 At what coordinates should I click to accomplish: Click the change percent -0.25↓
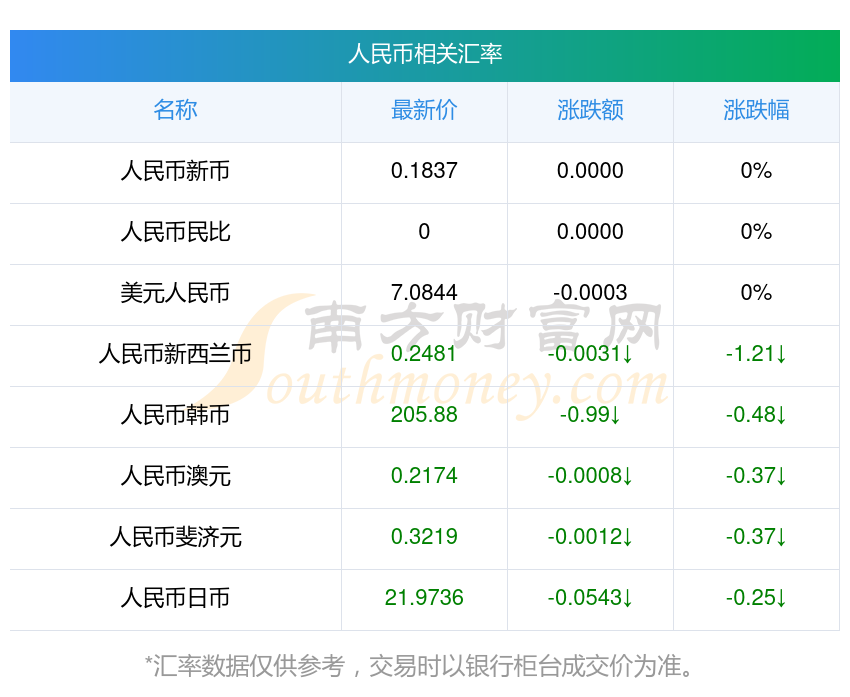[x=756, y=598]
